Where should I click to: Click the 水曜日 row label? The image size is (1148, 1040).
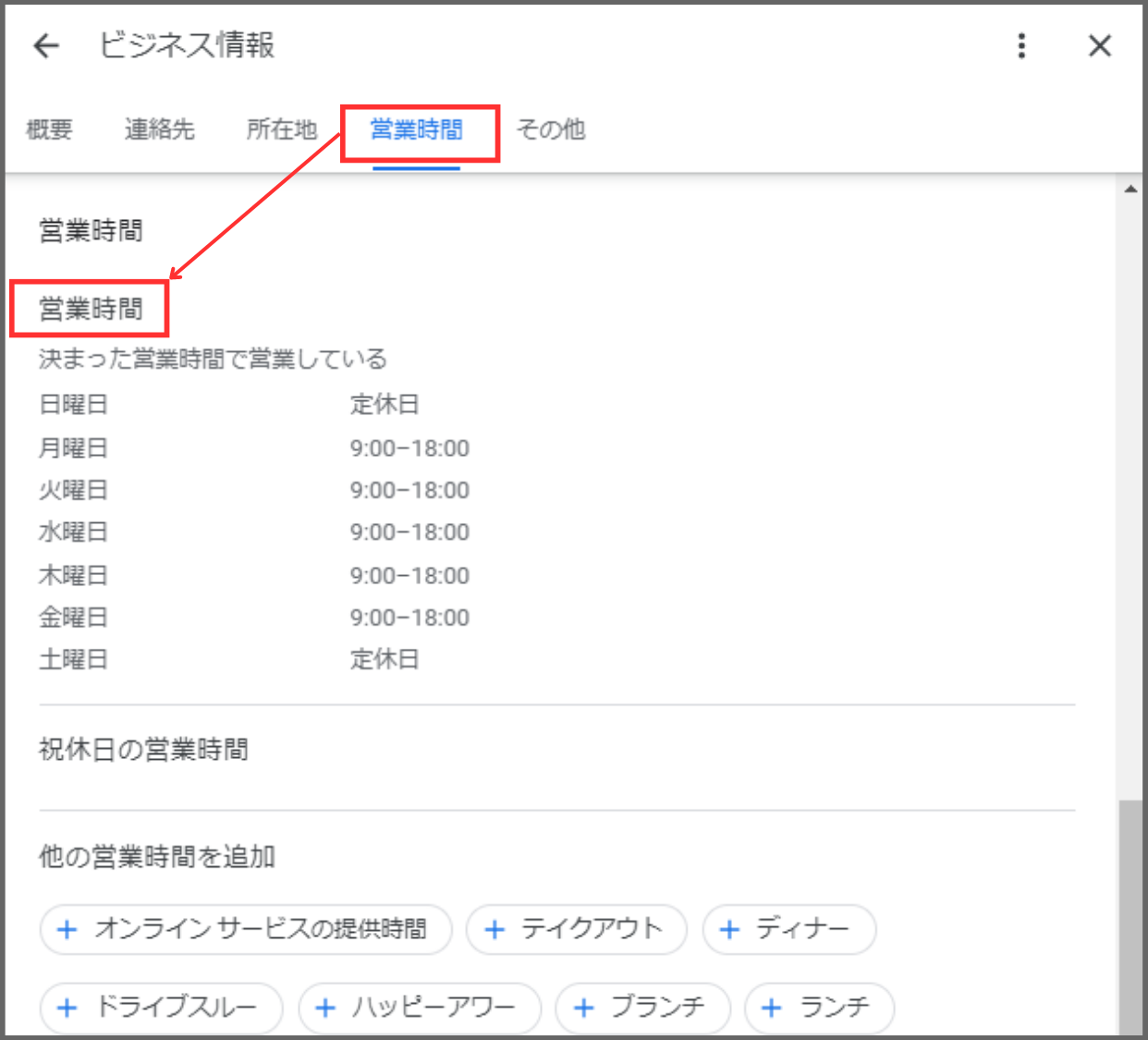tap(73, 532)
